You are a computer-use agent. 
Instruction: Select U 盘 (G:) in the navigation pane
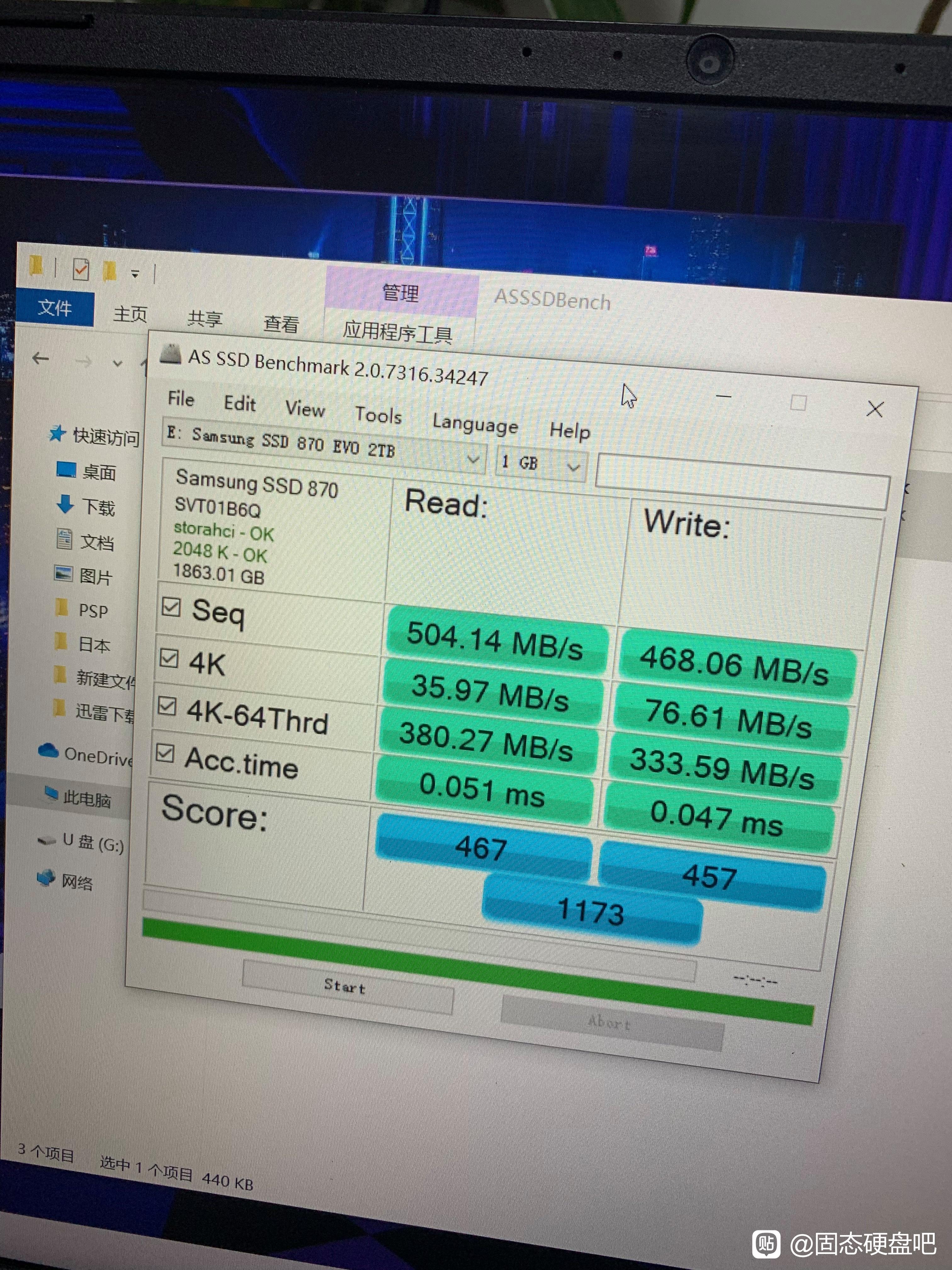pyautogui.click(x=81, y=842)
